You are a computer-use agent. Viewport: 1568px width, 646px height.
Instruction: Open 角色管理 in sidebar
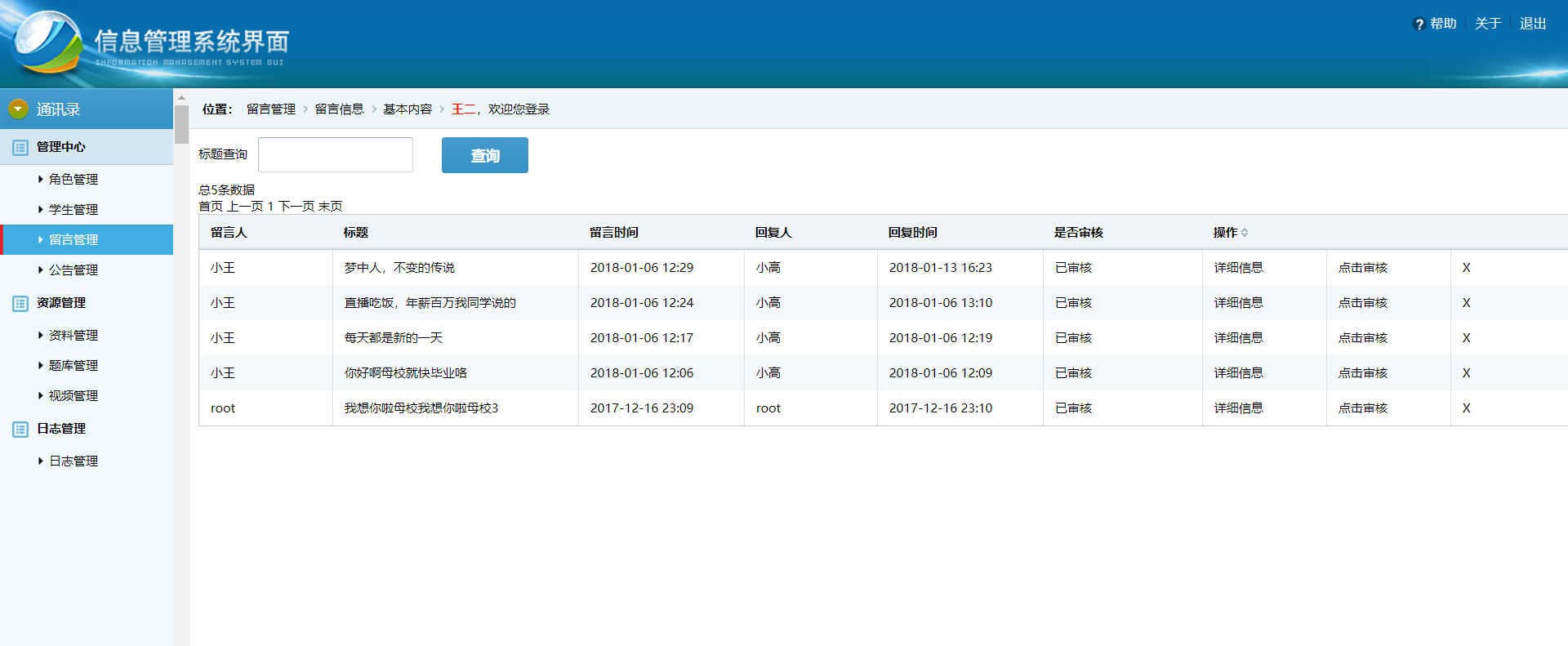73,179
